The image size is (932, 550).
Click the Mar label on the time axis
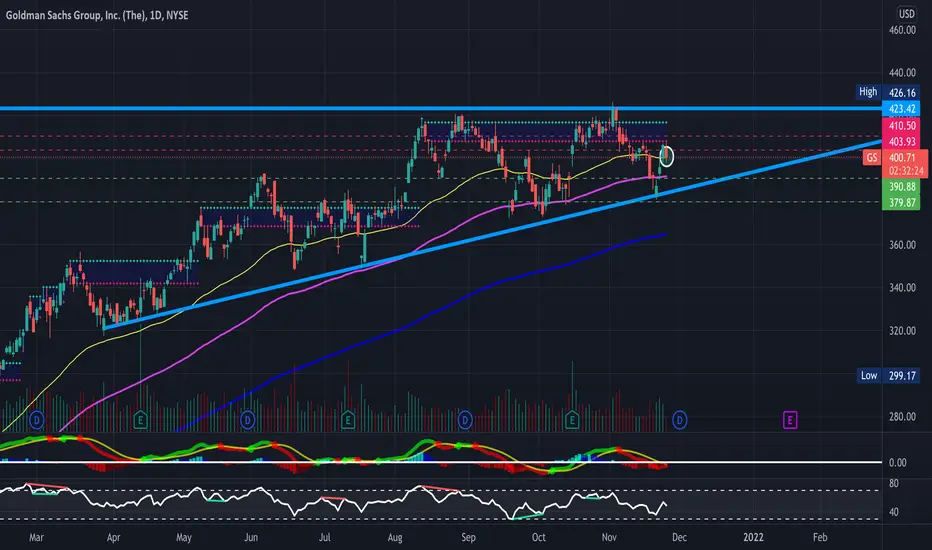pyautogui.click(x=36, y=537)
